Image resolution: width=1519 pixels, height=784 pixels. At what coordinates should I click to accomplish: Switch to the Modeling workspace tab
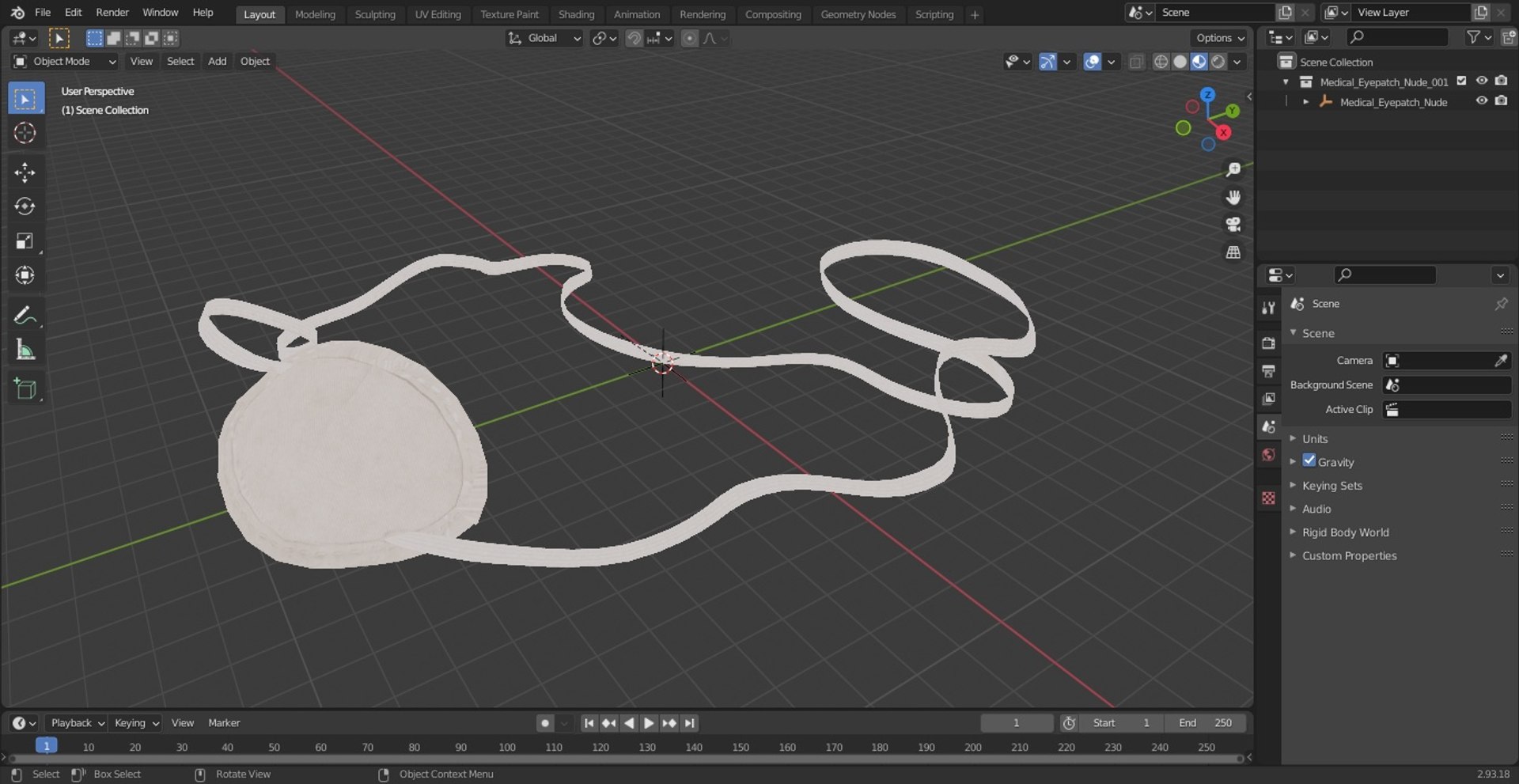coord(315,14)
